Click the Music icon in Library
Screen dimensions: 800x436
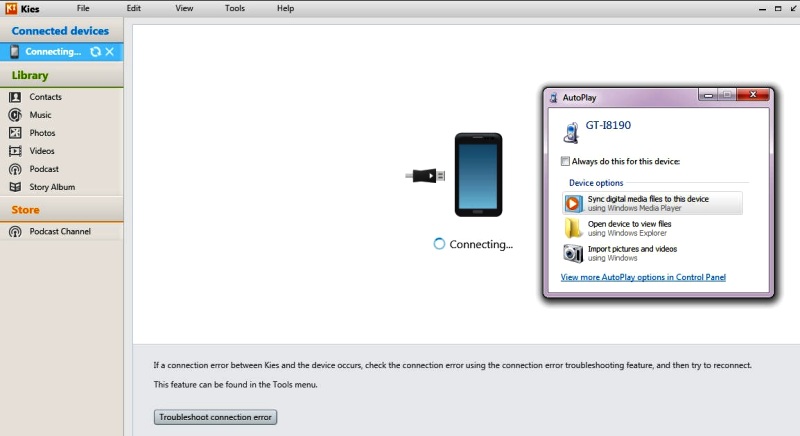point(15,115)
